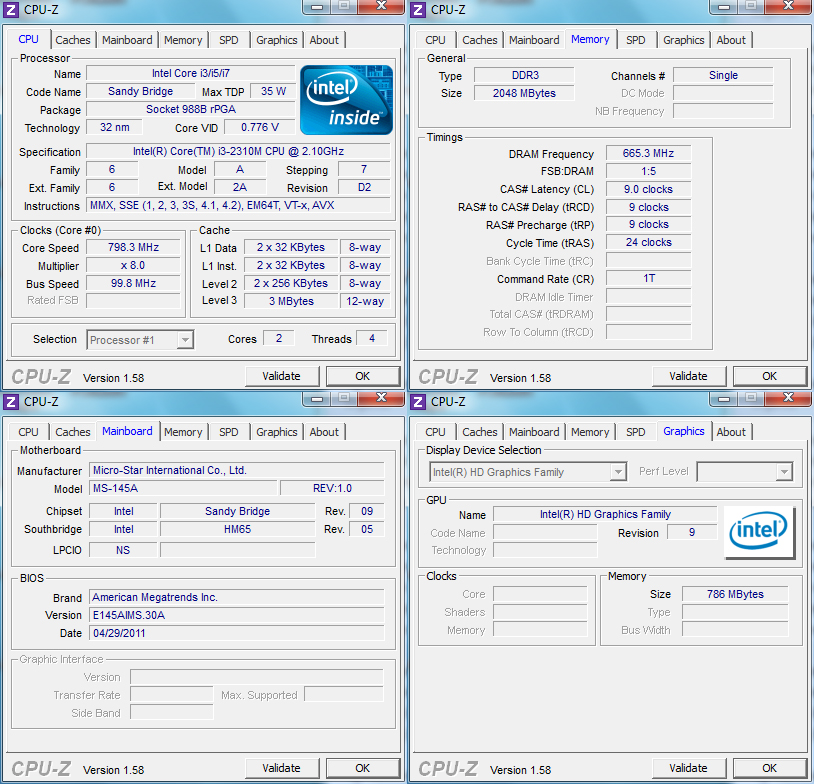Image resolution: width=814 pixels, height=784 pixels.
Task: Click the Multiplier value x 8.0
Action: pyautogui.click(x=133, y=265)
